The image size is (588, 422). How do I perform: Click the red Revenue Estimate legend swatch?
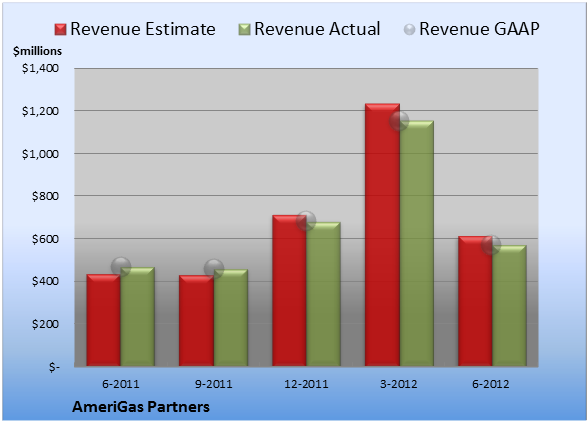point(60,30)
